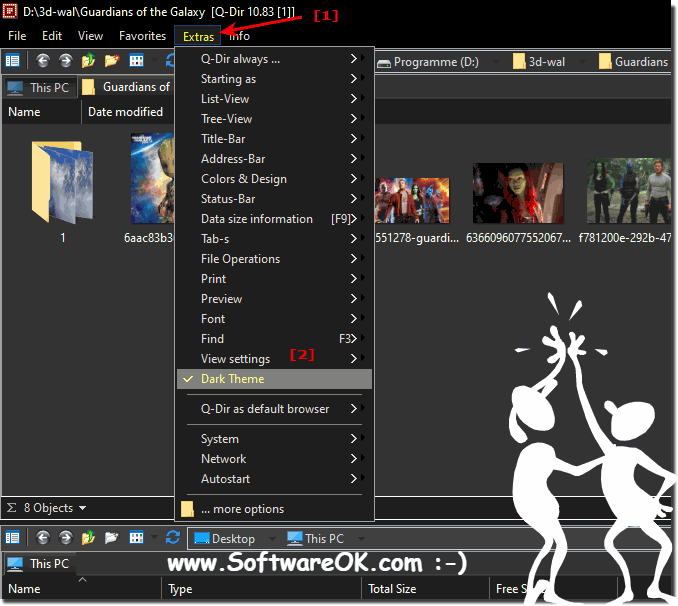
Task: Click thumbnail view icon in bottom pane toolbar
Action: coord(137,538)
